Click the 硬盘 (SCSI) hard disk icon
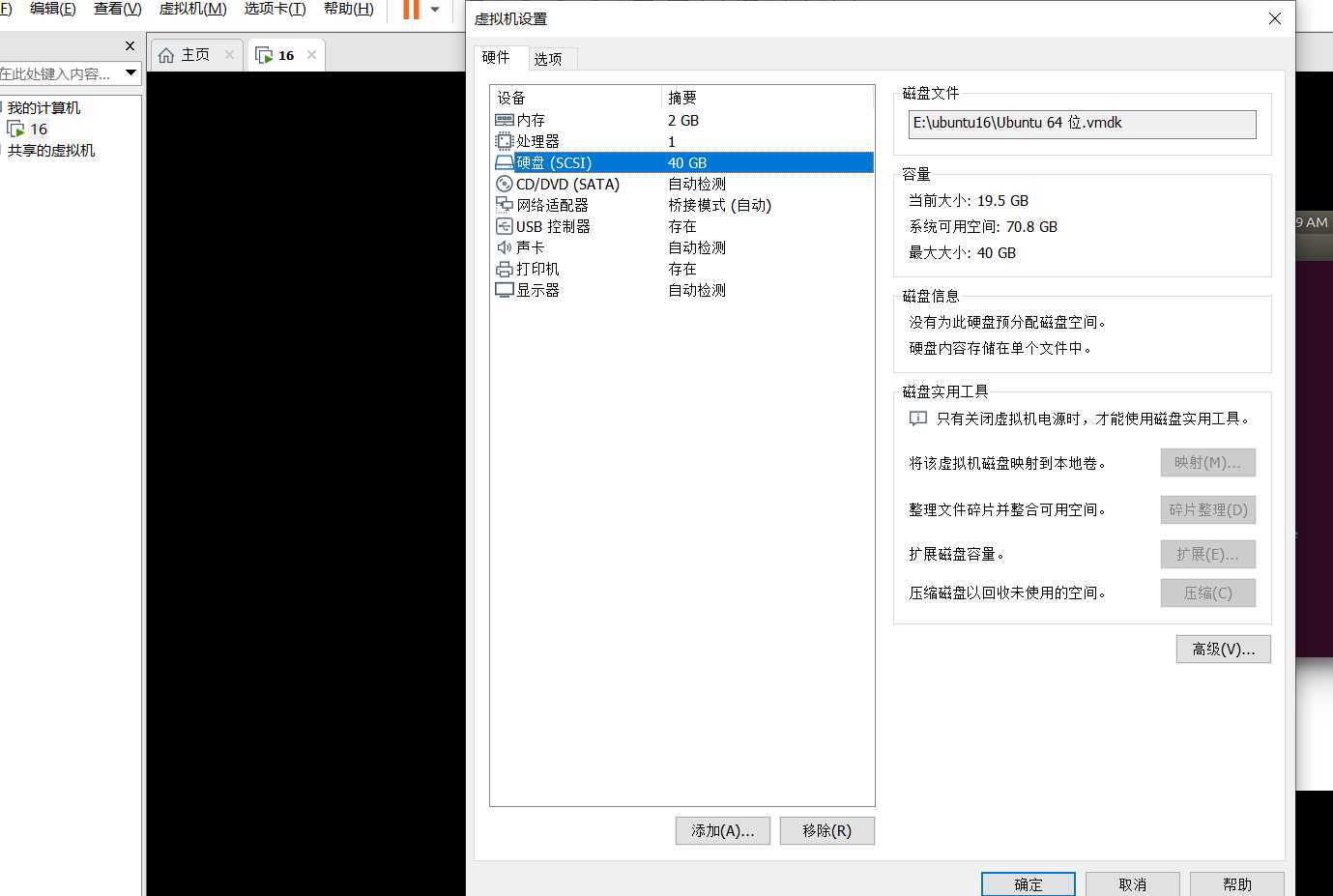The image size is (1333, 896). coord(504,162)
